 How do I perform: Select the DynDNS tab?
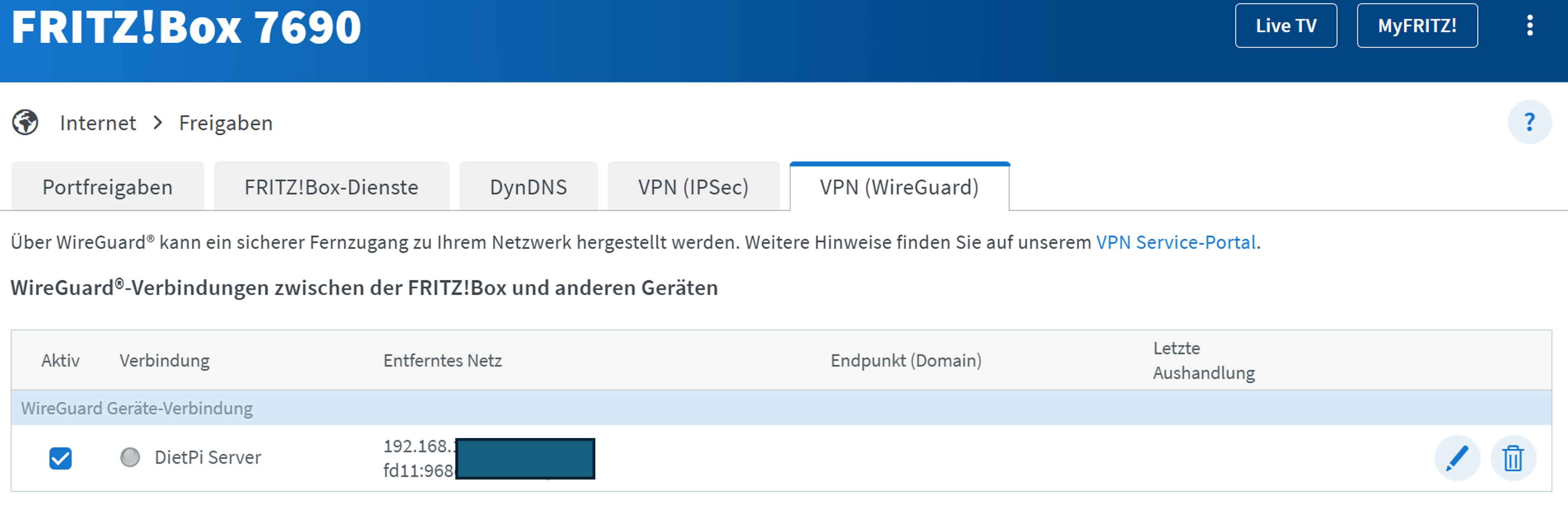[x=528, y=187]
